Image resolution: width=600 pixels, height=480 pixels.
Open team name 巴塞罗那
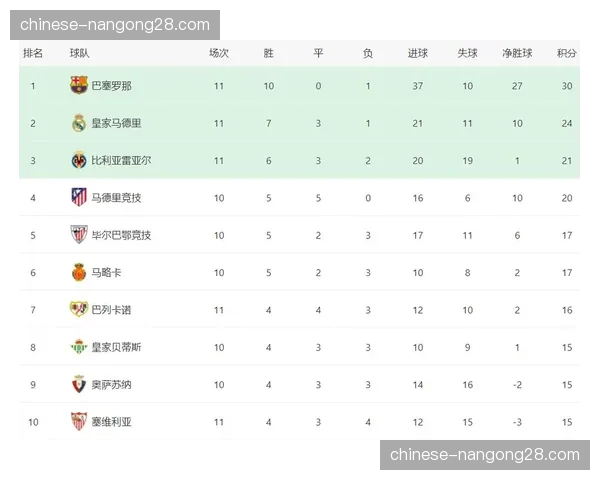click(111, 86)
